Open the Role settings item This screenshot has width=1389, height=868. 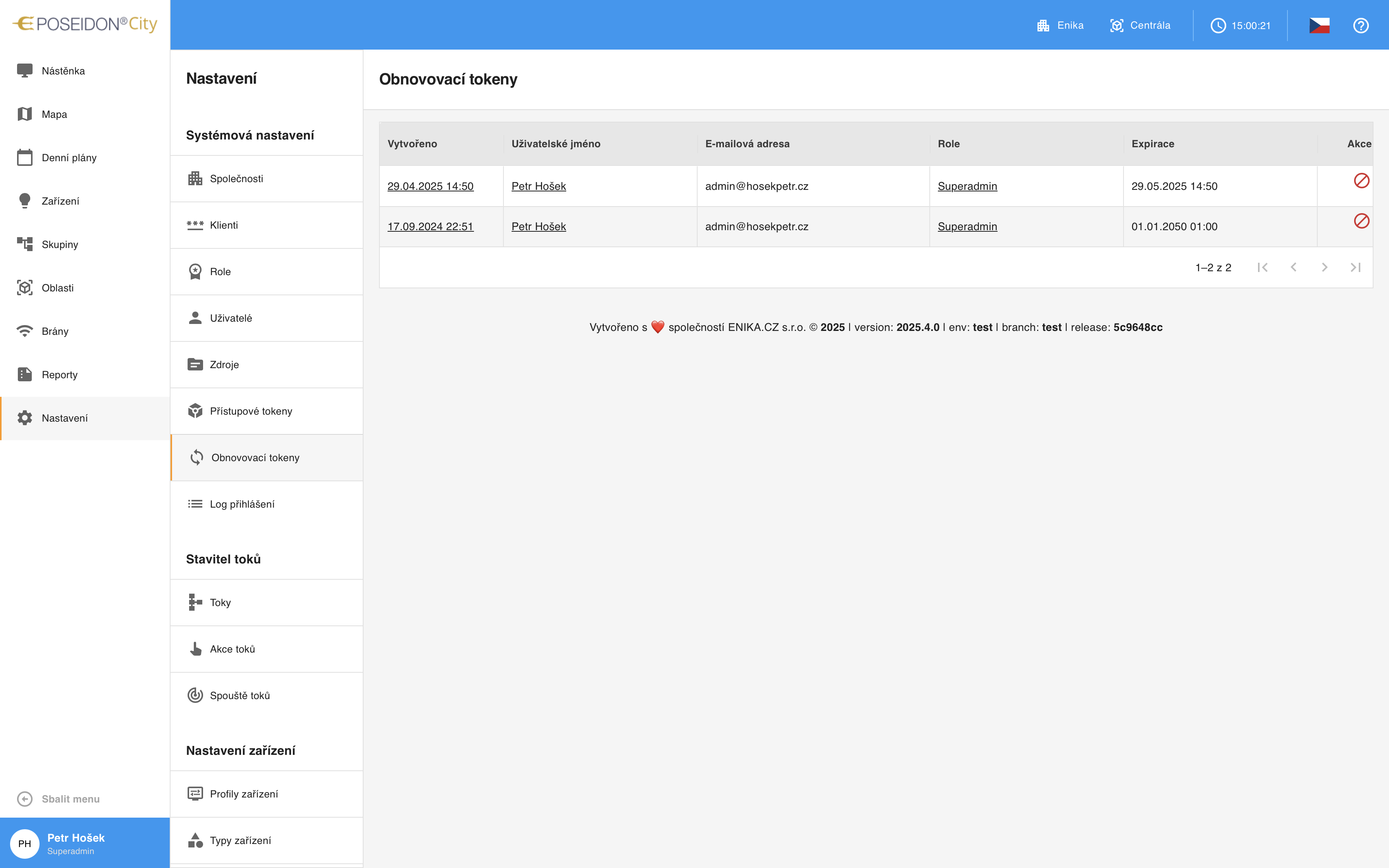(x=267, y=272)
